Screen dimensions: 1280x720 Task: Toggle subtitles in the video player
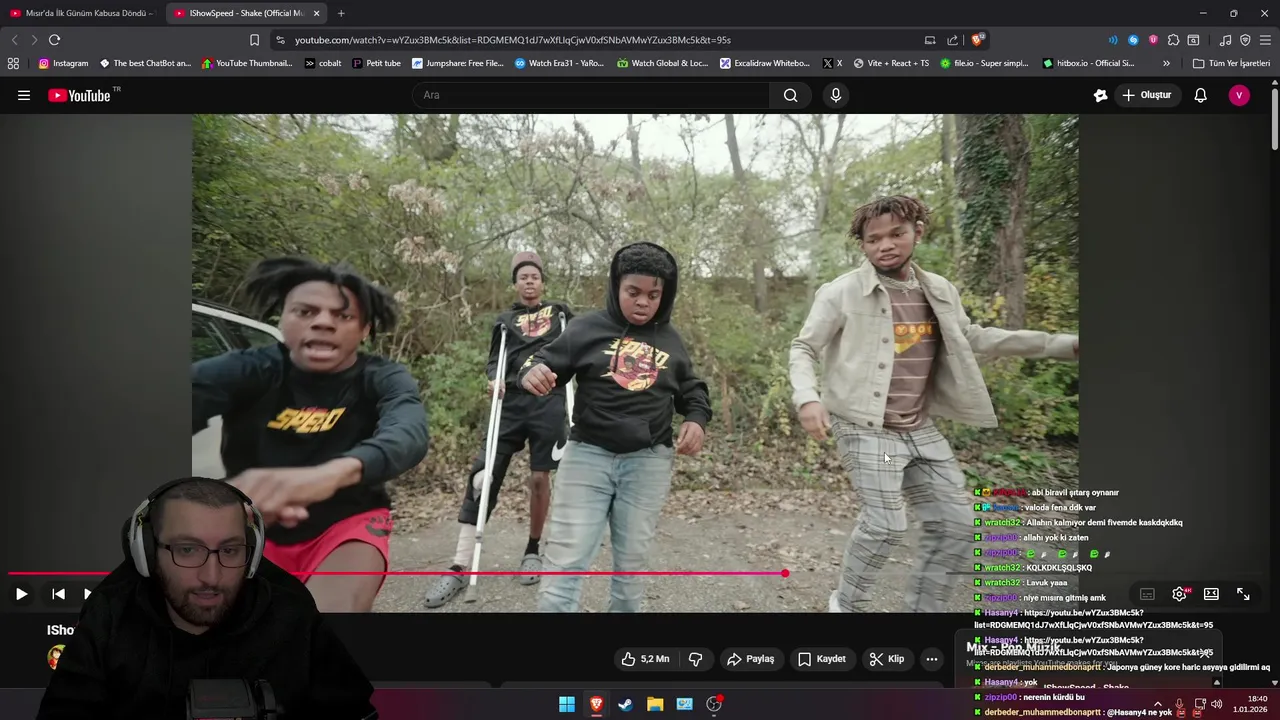click(x=1147, y=594)
